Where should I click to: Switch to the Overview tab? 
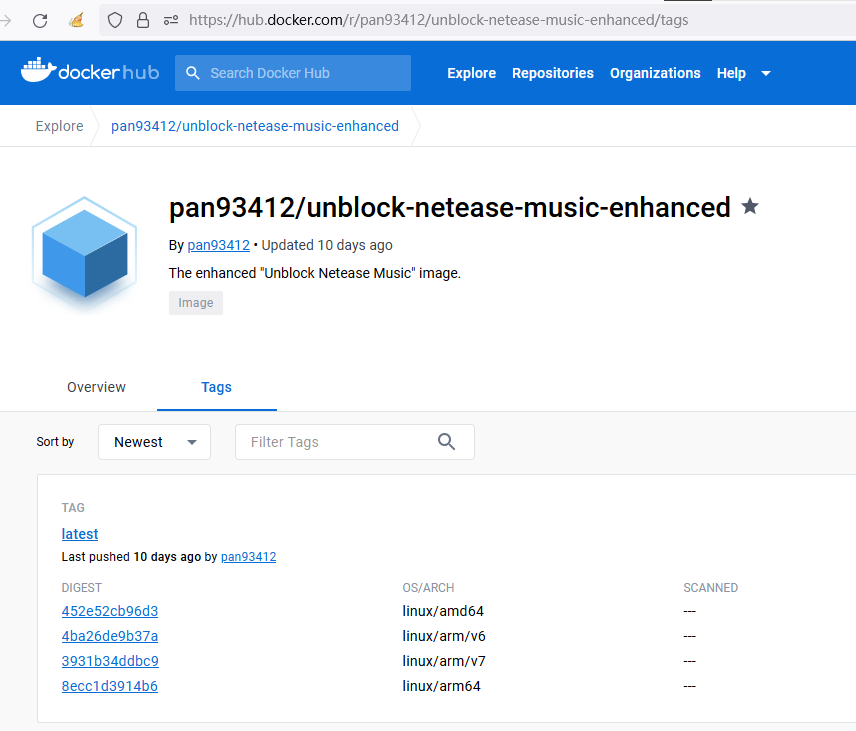[x=96, y=387]
